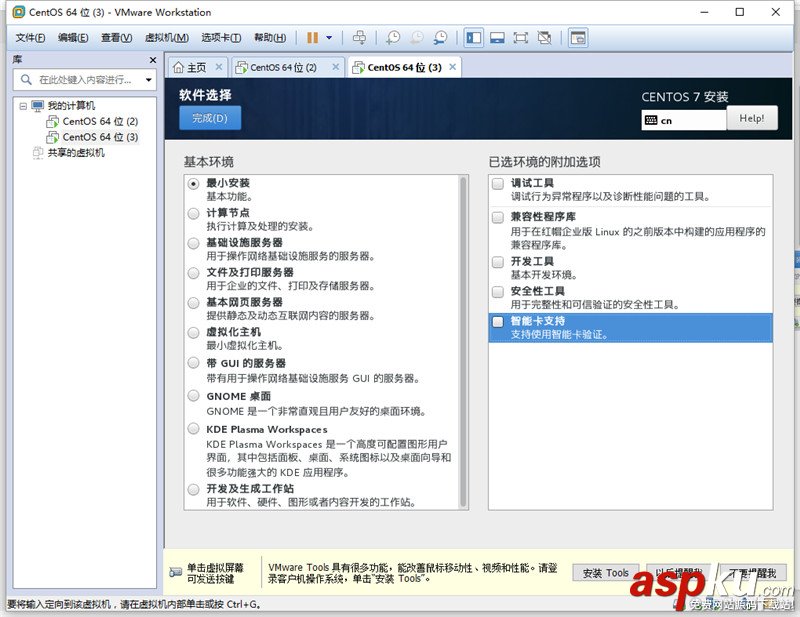Open the snapshot manager icon
The width and height of the screenshot is (800, 617).
coord(440,38)
